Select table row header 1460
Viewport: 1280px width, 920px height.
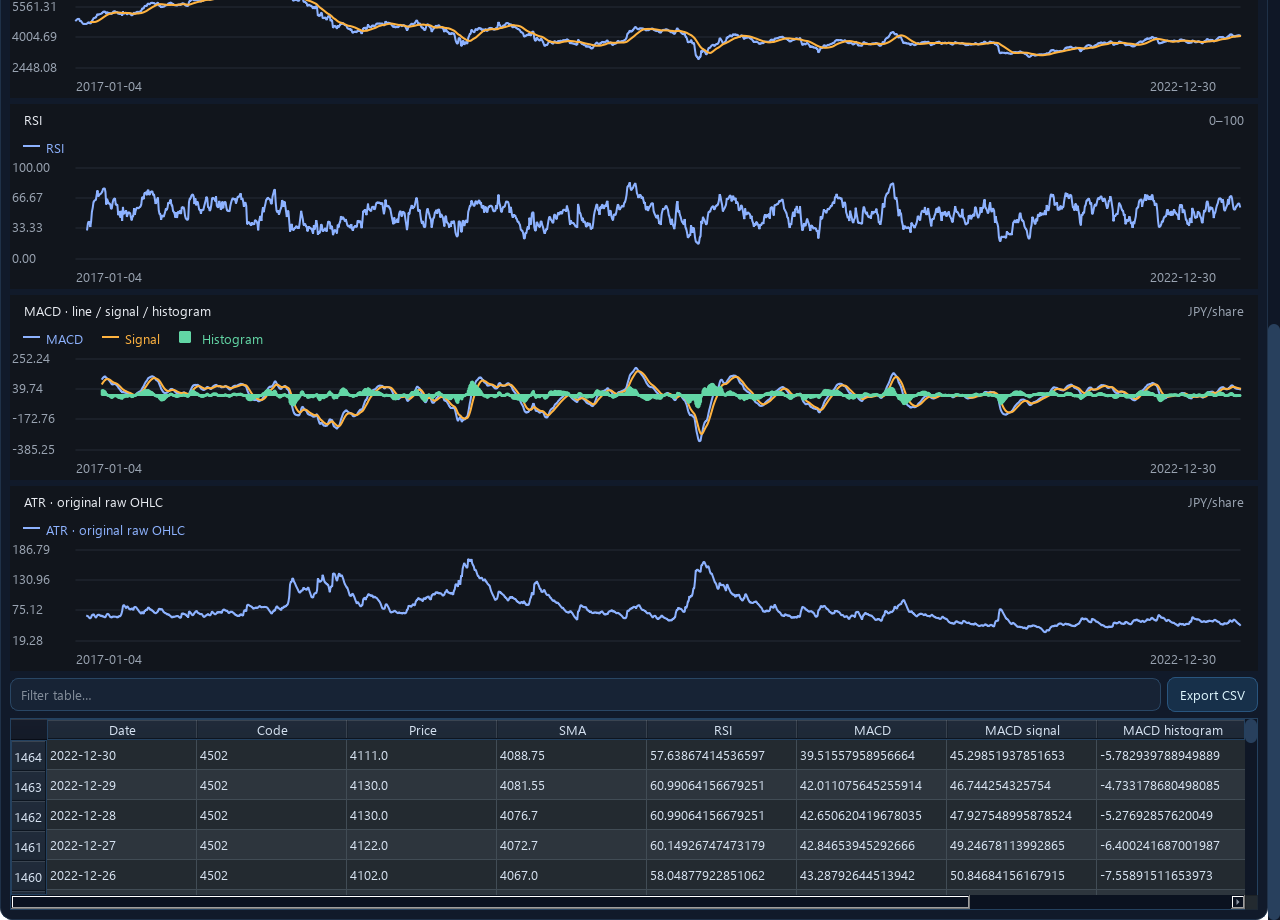pyautogui.click(x=29, y=876)
